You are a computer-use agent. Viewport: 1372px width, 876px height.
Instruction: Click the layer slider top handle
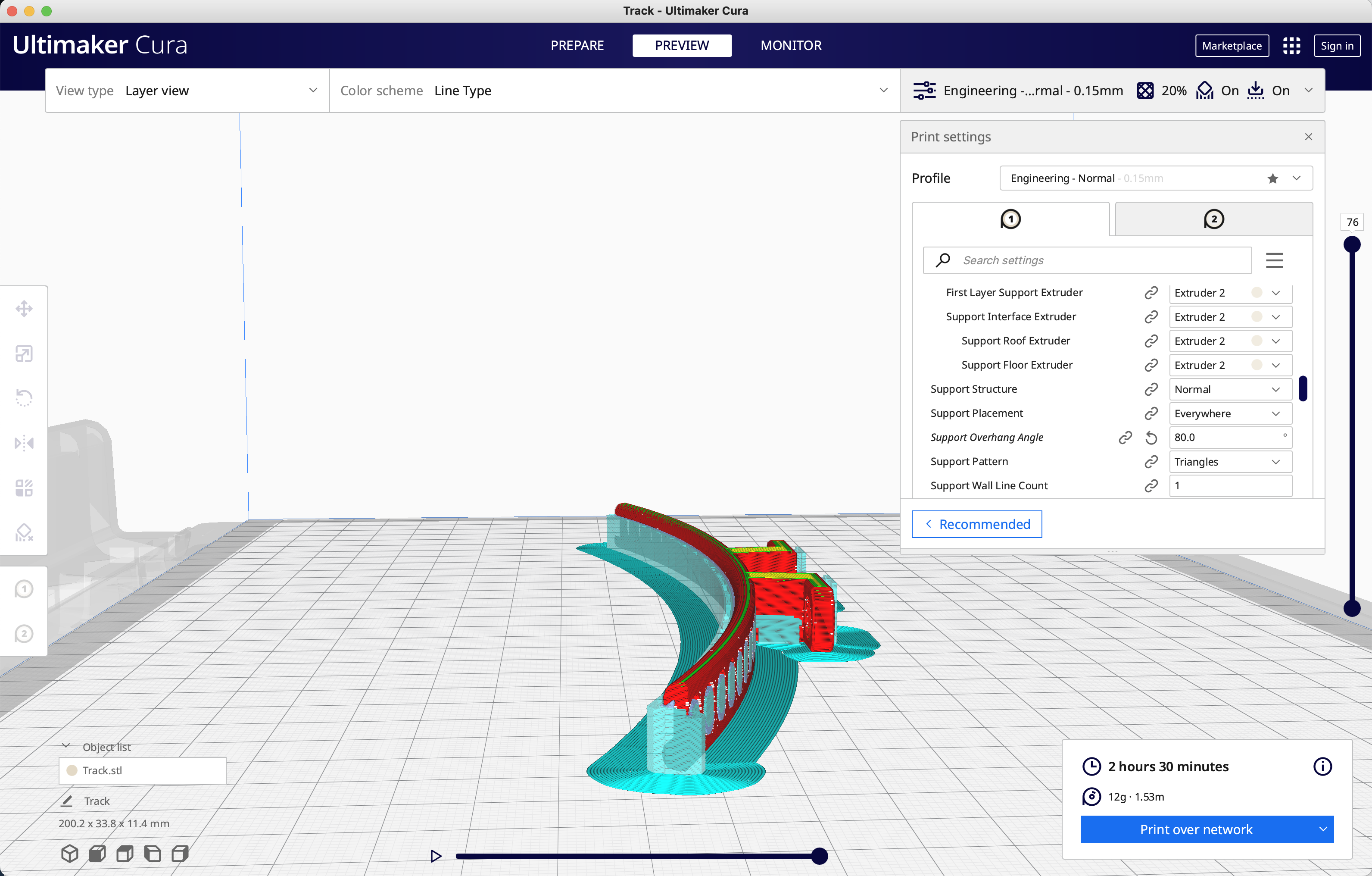pos(1352,244)
